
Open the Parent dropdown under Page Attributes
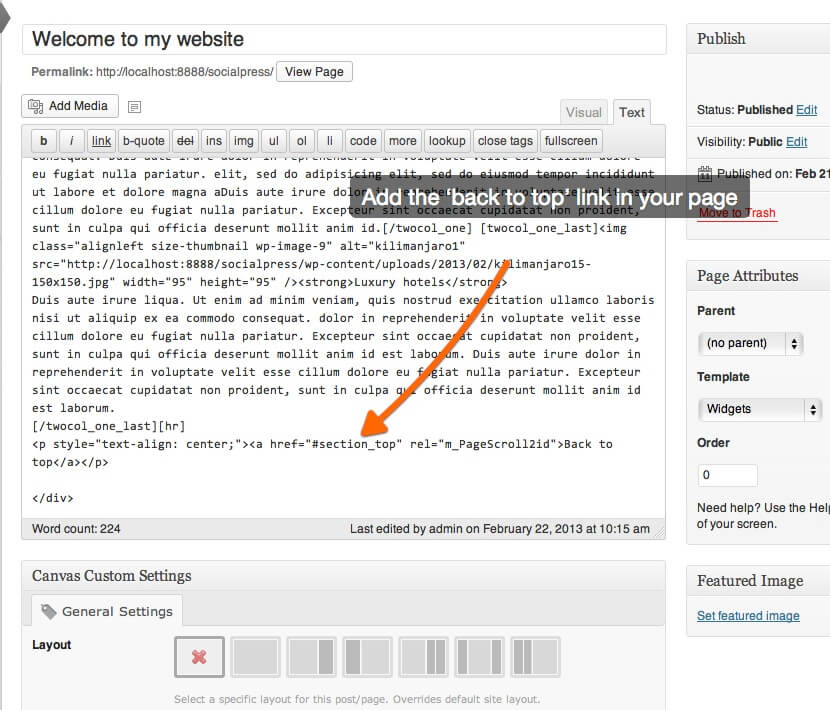tap(750, 343)
